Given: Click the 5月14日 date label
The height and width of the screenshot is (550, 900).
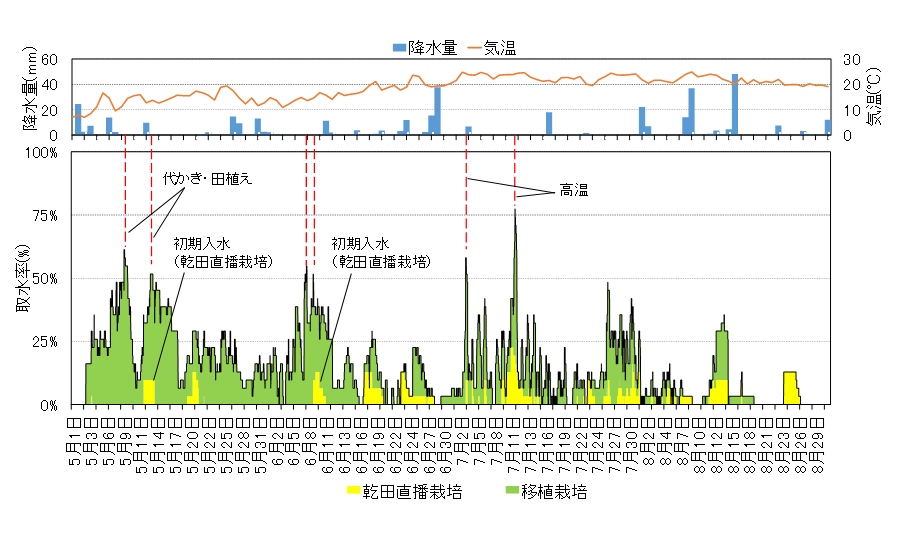Looking at the screenshot, I should tap(159, 446).
